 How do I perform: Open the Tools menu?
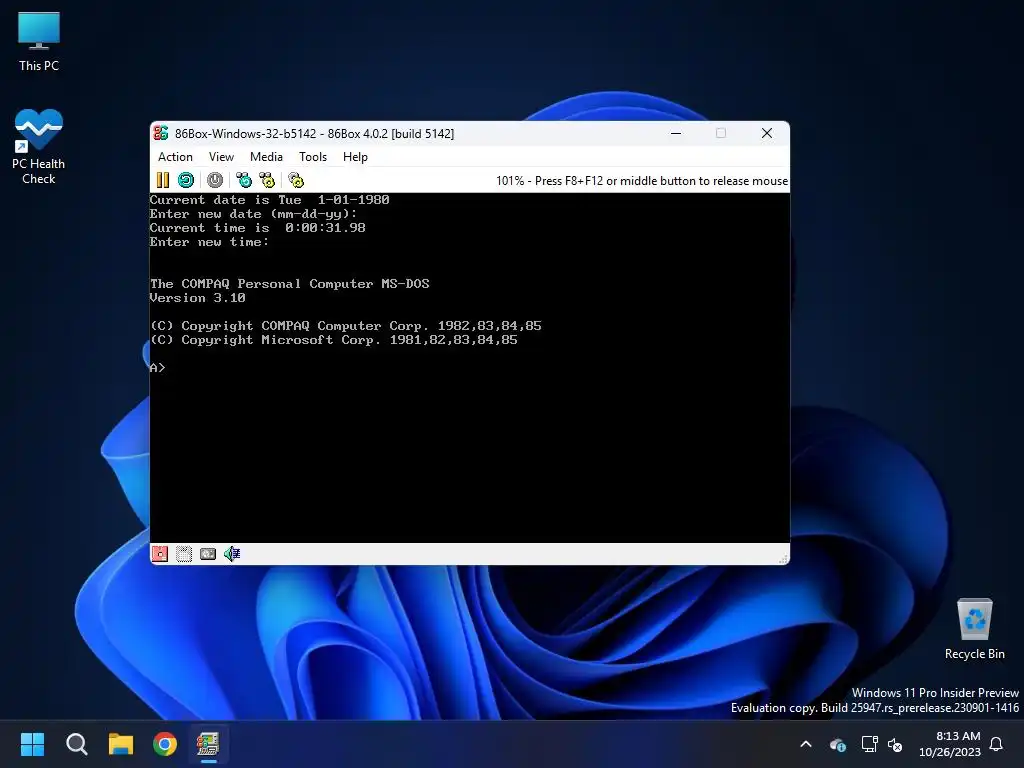[313, 157]
